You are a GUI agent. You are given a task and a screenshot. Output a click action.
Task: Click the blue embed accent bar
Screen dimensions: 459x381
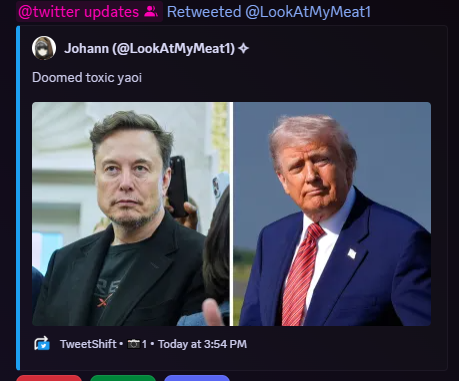point(18,198)
